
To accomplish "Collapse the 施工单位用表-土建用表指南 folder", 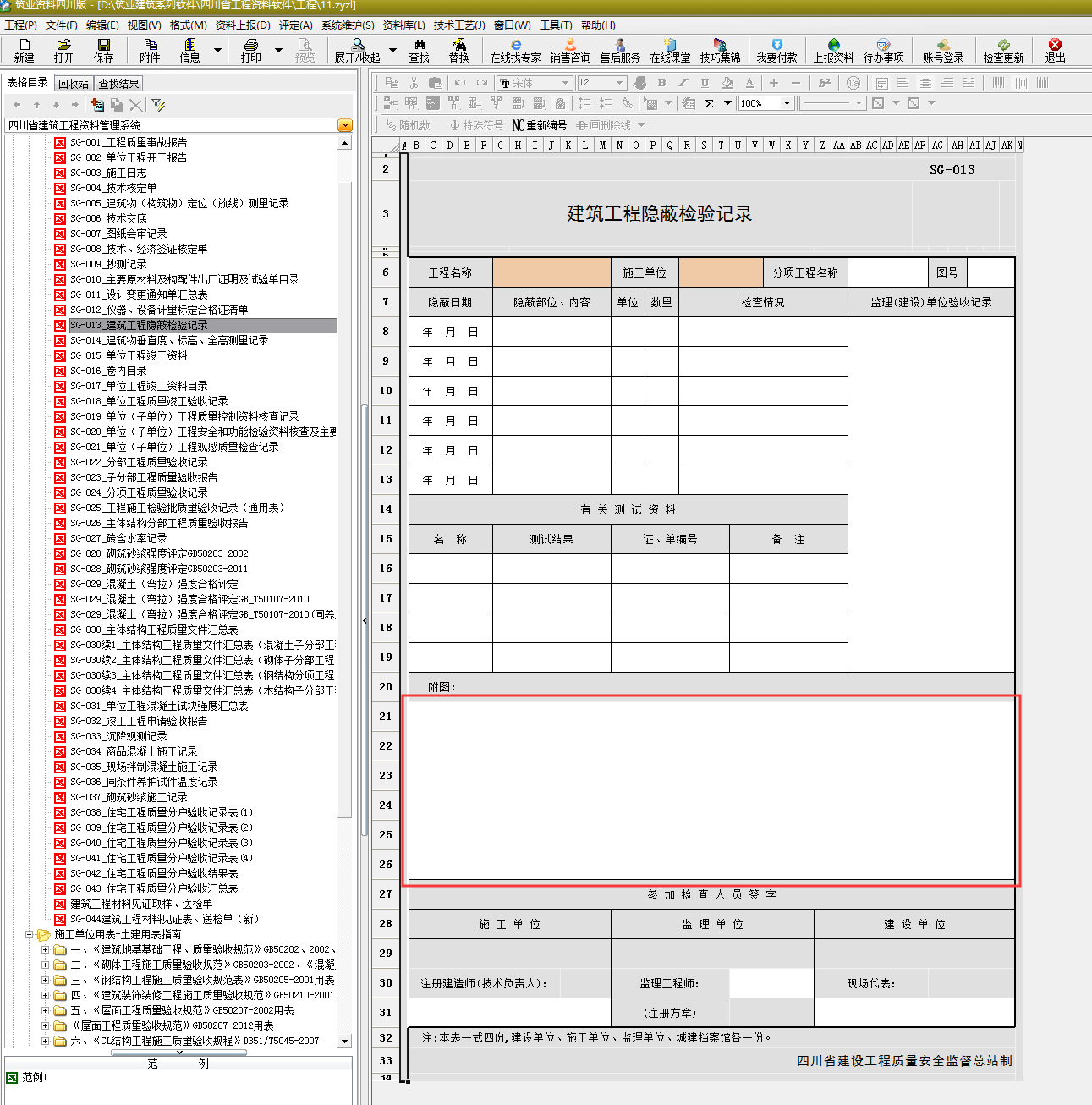I will (29, 935).
